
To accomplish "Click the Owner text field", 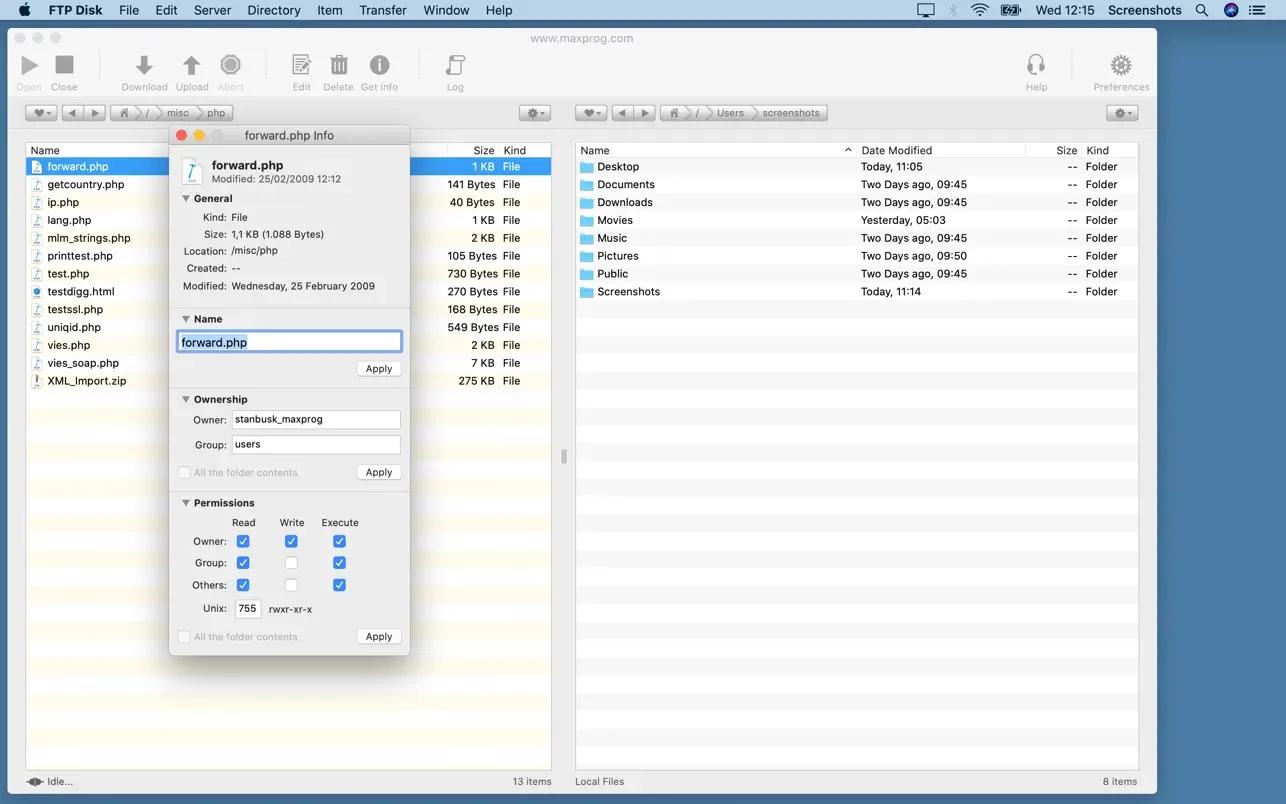I will click(315, 420).
